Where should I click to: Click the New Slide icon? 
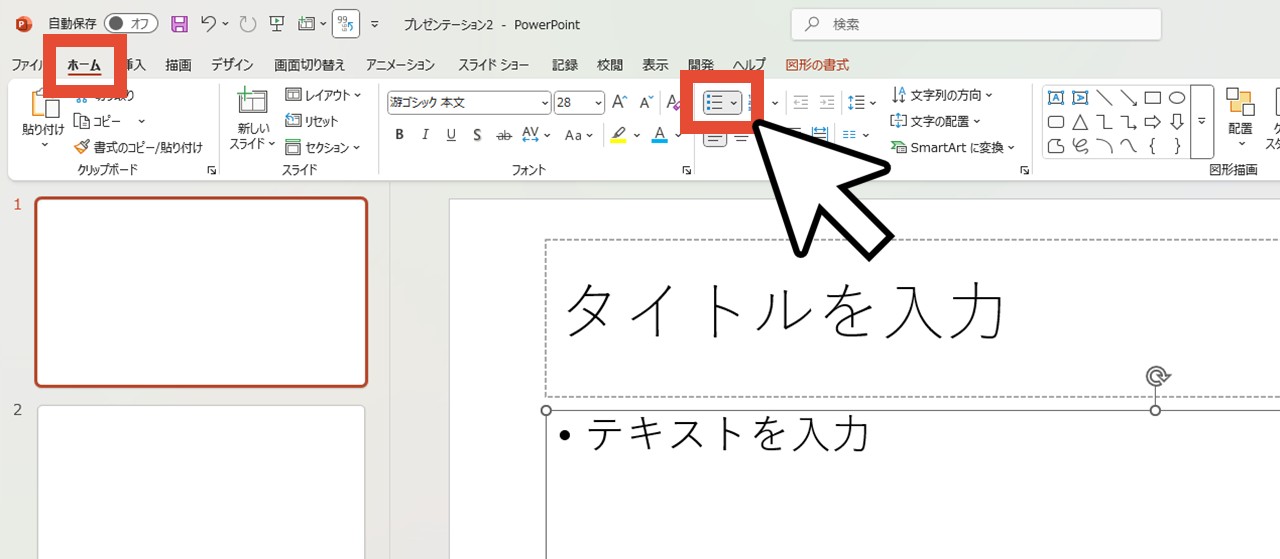[252, 102]
